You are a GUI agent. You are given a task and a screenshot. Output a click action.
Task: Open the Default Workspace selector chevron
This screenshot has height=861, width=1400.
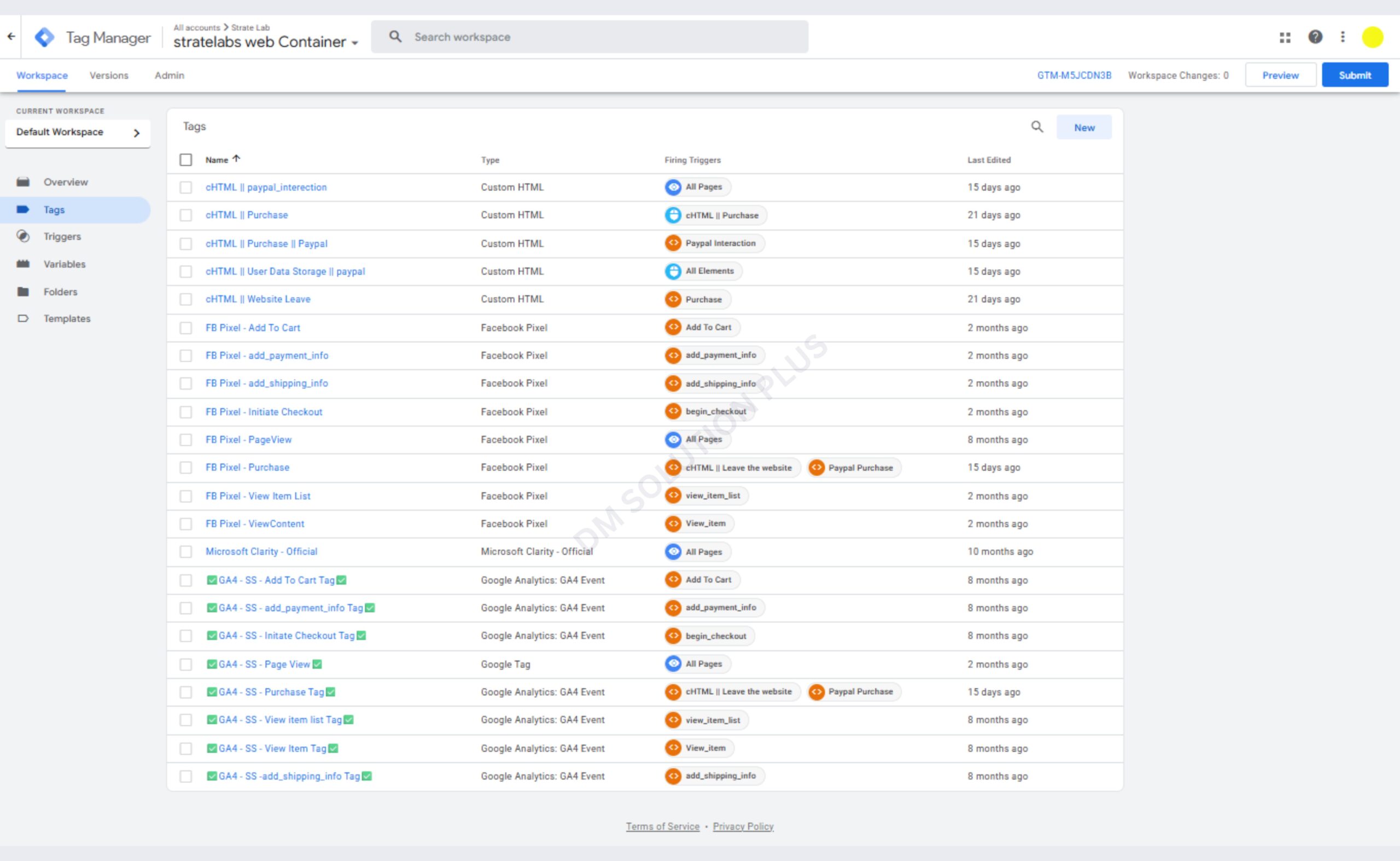[x=136, y=133]
